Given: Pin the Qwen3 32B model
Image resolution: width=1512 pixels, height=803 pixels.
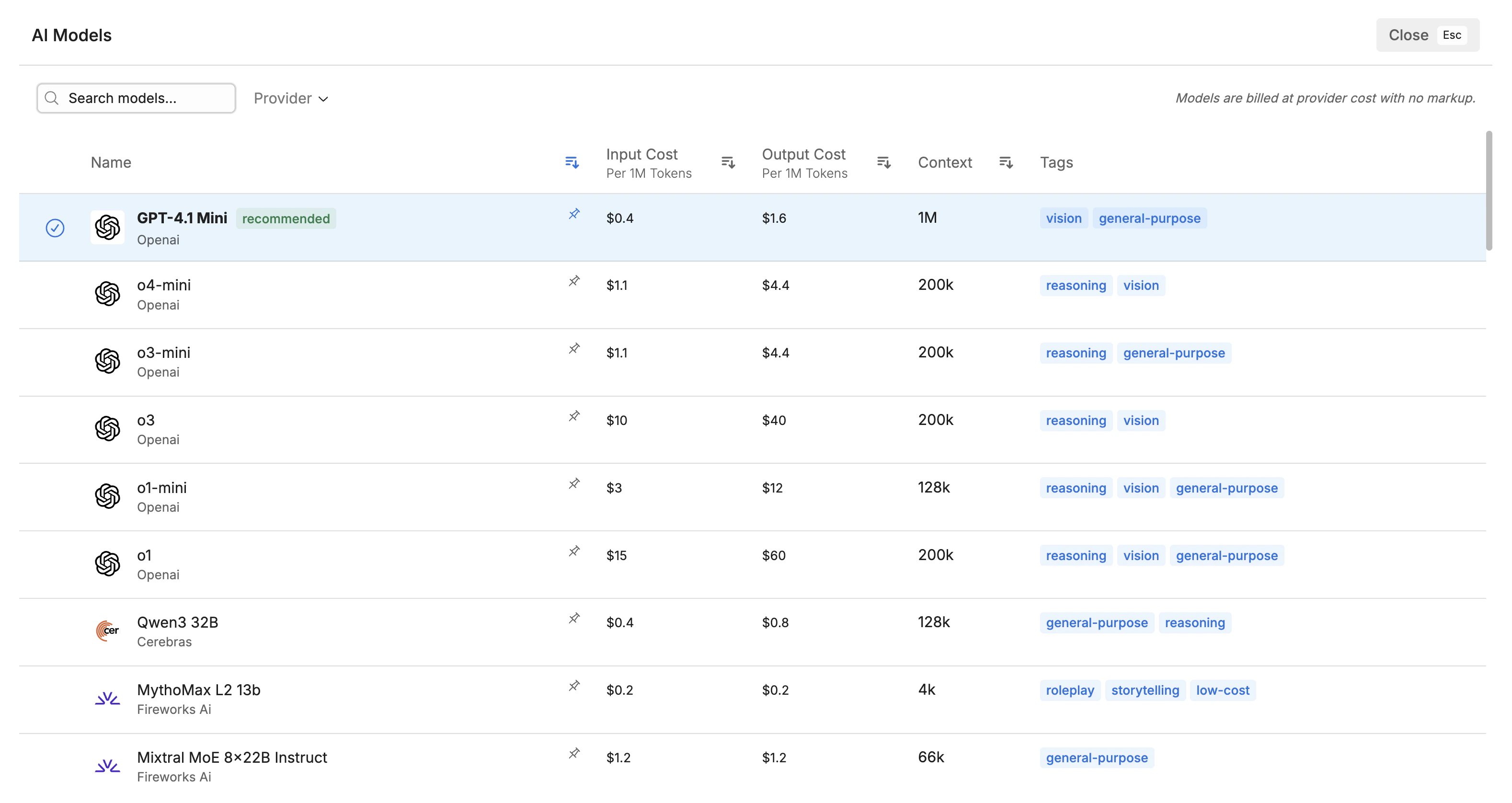Looking at the screenshot, I should [573, 618].
